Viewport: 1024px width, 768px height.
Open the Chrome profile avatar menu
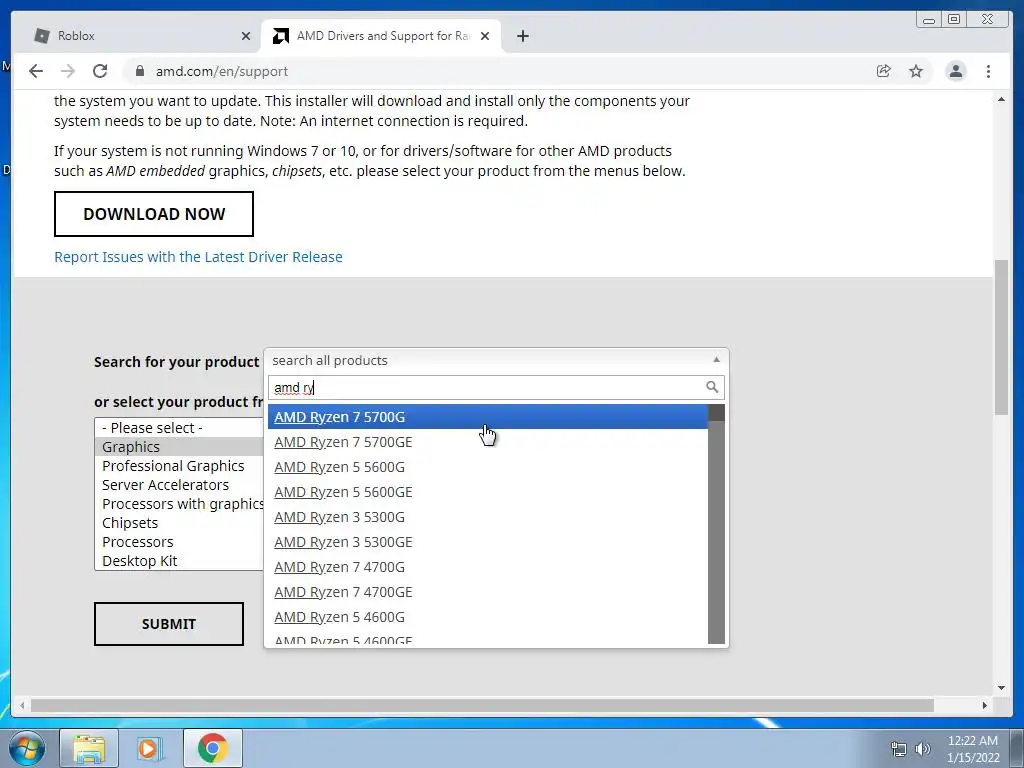(x=955, y=71)
